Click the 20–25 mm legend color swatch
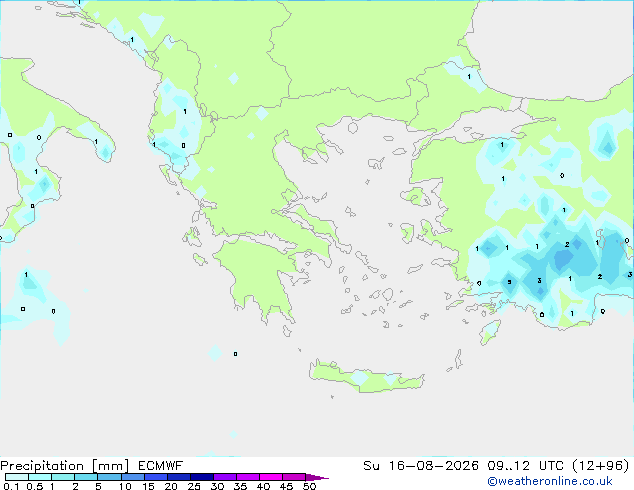The image size is (634, 490). tap(178, 477)
